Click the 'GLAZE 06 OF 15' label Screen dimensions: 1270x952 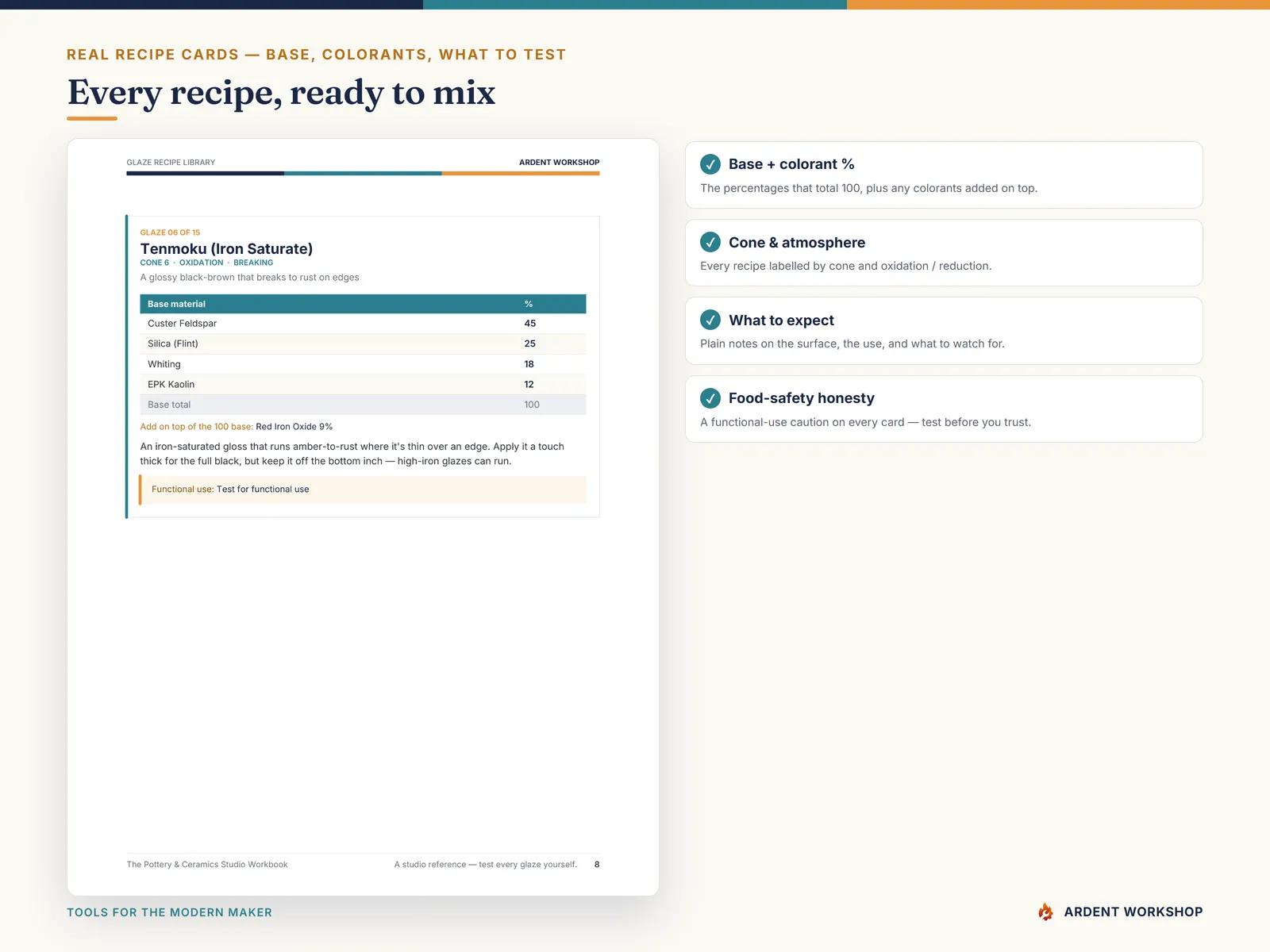point(170,232)
